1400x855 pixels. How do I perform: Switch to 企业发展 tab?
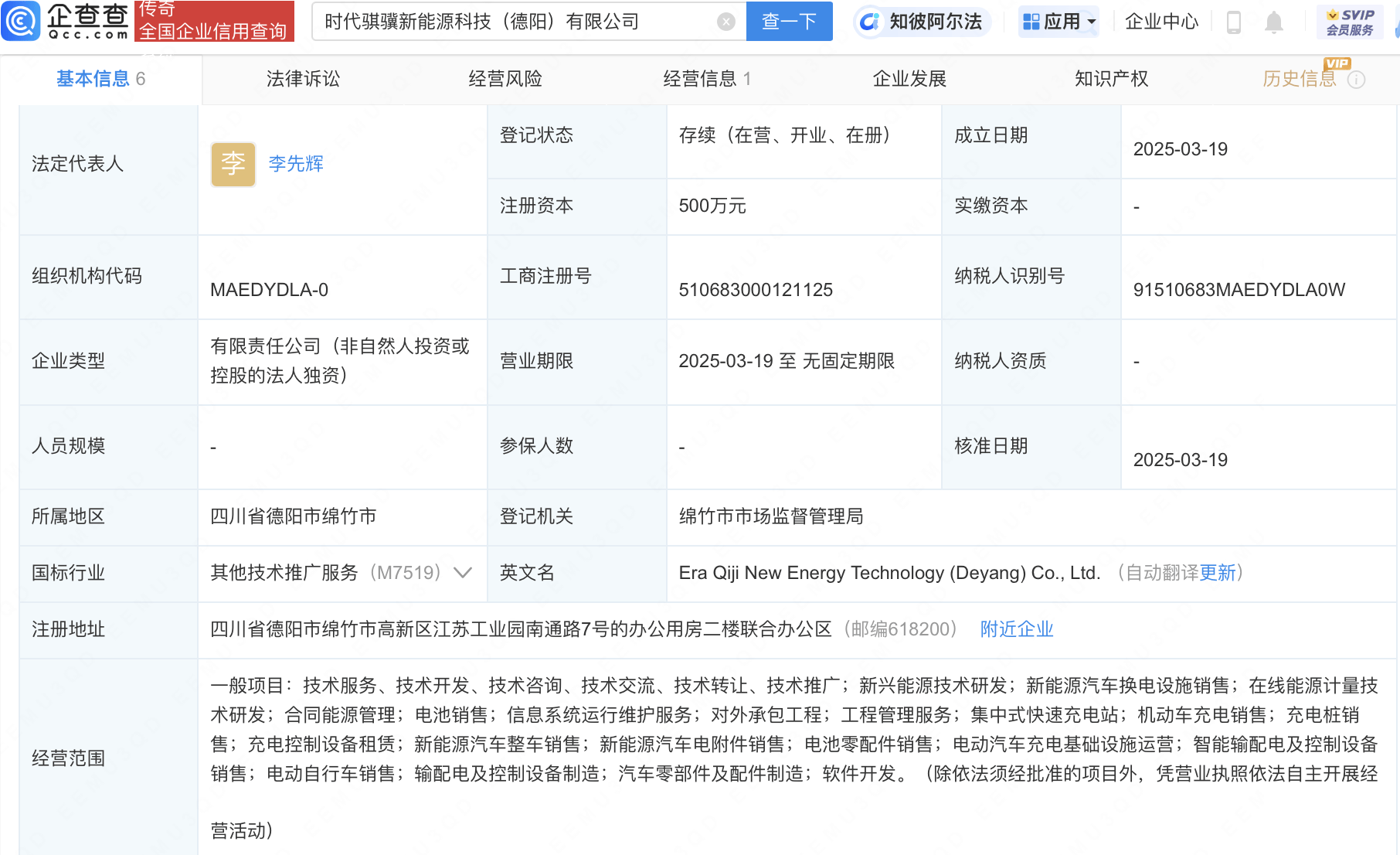point(909,79)
